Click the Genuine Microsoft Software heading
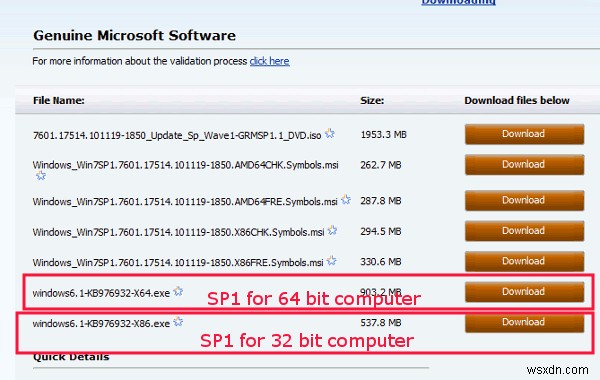 tap(134, 36)
